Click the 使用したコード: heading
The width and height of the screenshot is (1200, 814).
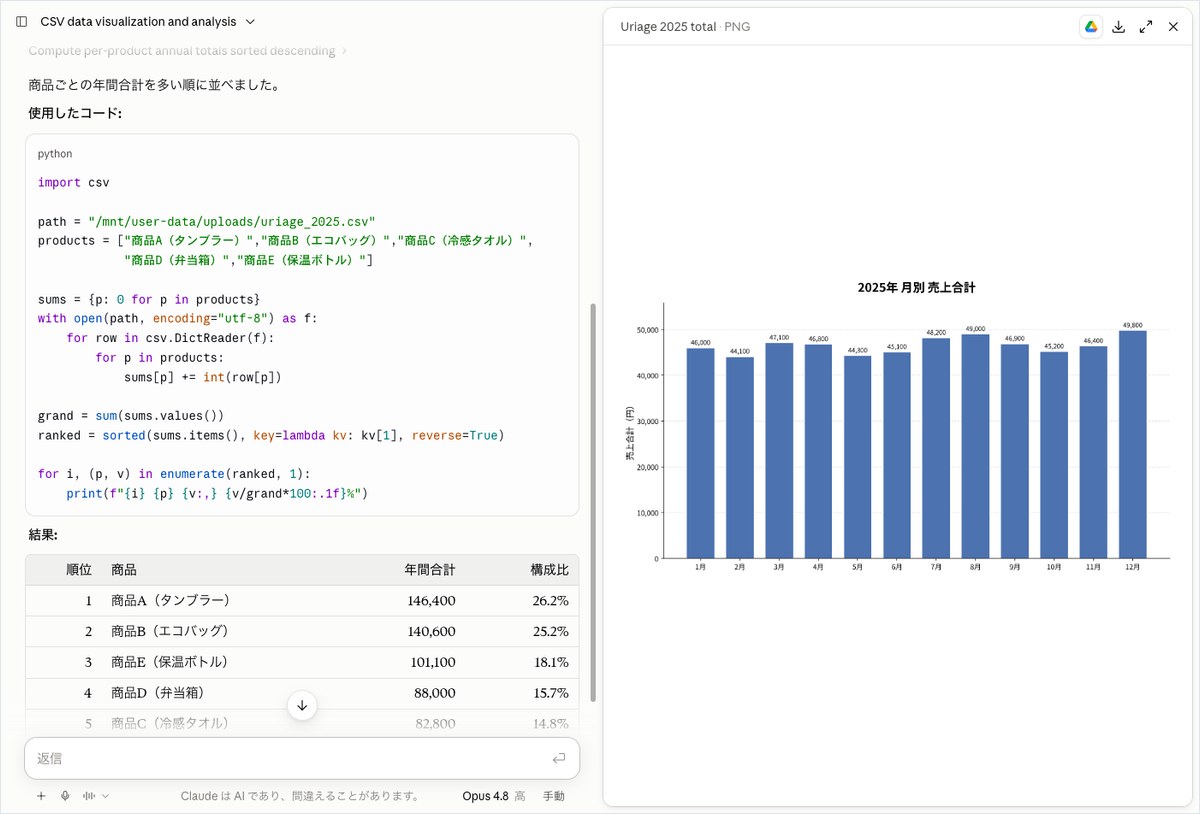(x=75, y=114)
